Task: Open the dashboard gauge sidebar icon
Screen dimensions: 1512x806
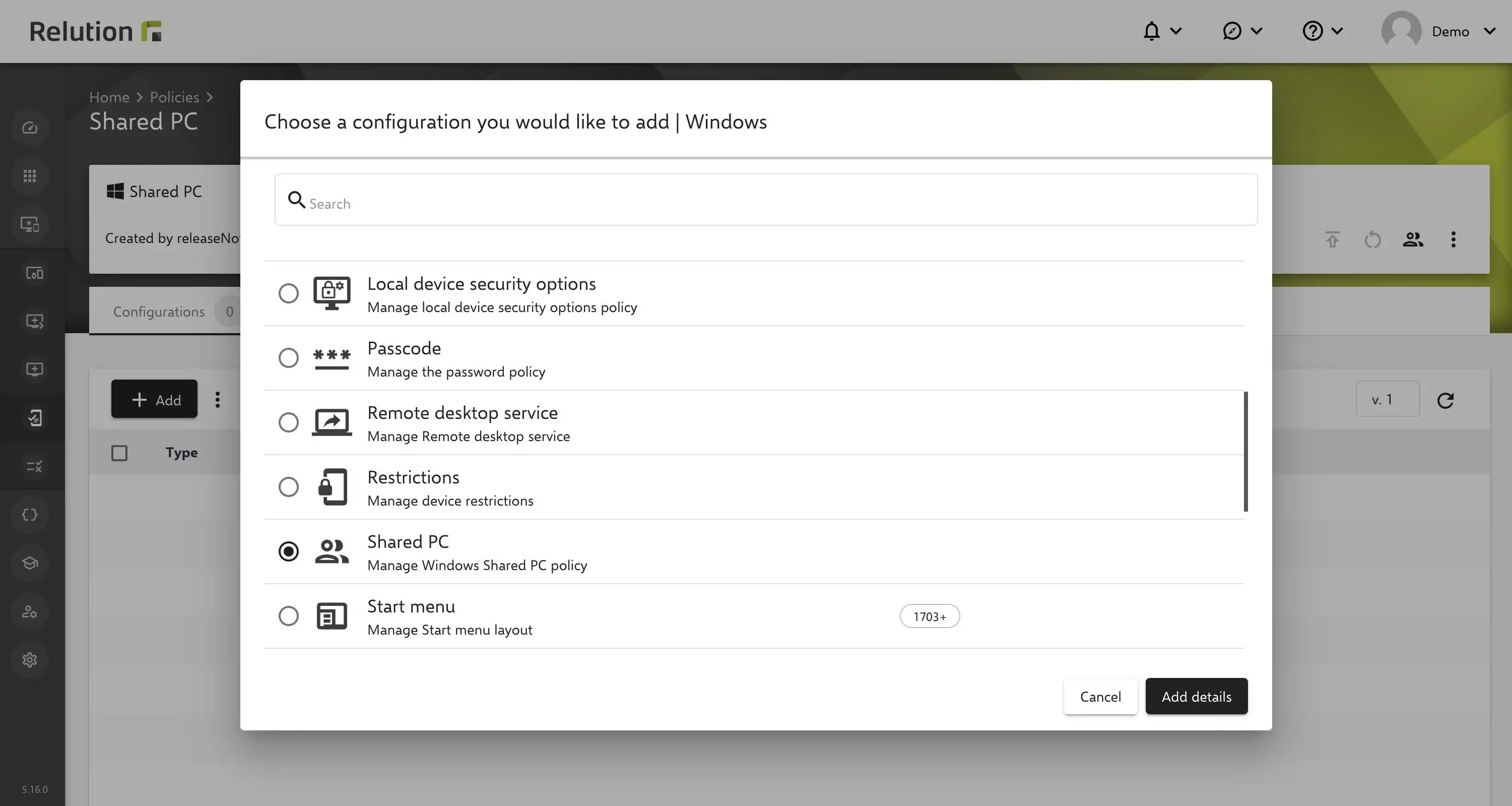Action: (30, 128)
